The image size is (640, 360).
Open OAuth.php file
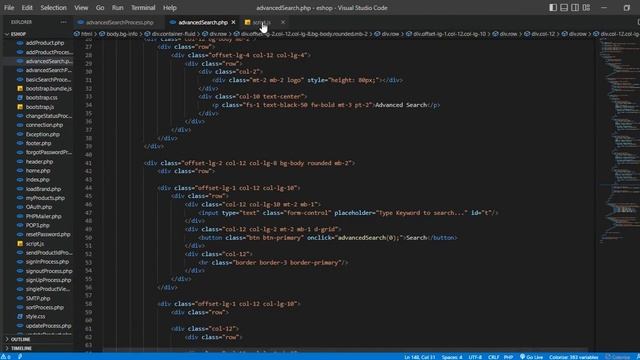pyautogui.click(x=39, y=207)
